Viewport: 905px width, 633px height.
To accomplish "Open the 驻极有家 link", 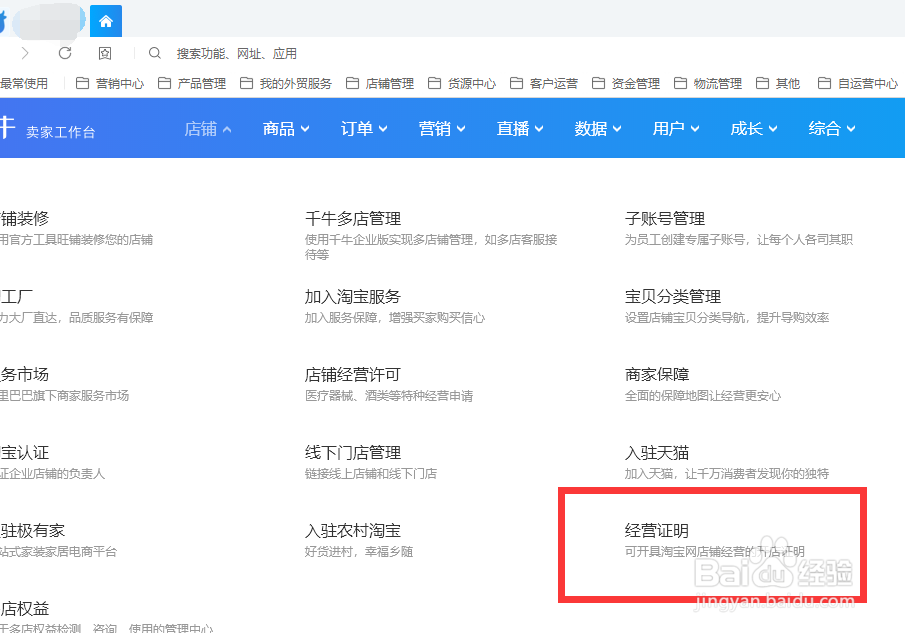I will click(32, 530).
